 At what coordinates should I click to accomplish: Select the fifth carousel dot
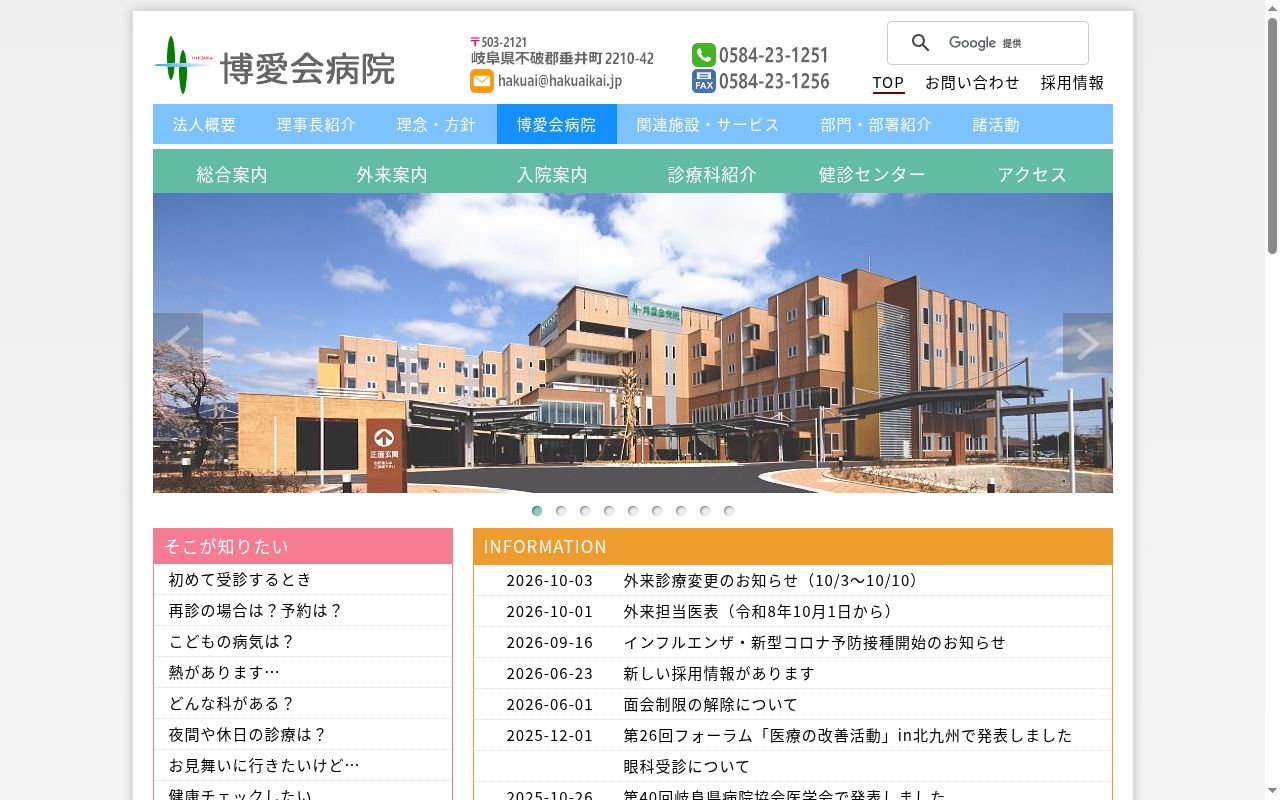633,511
